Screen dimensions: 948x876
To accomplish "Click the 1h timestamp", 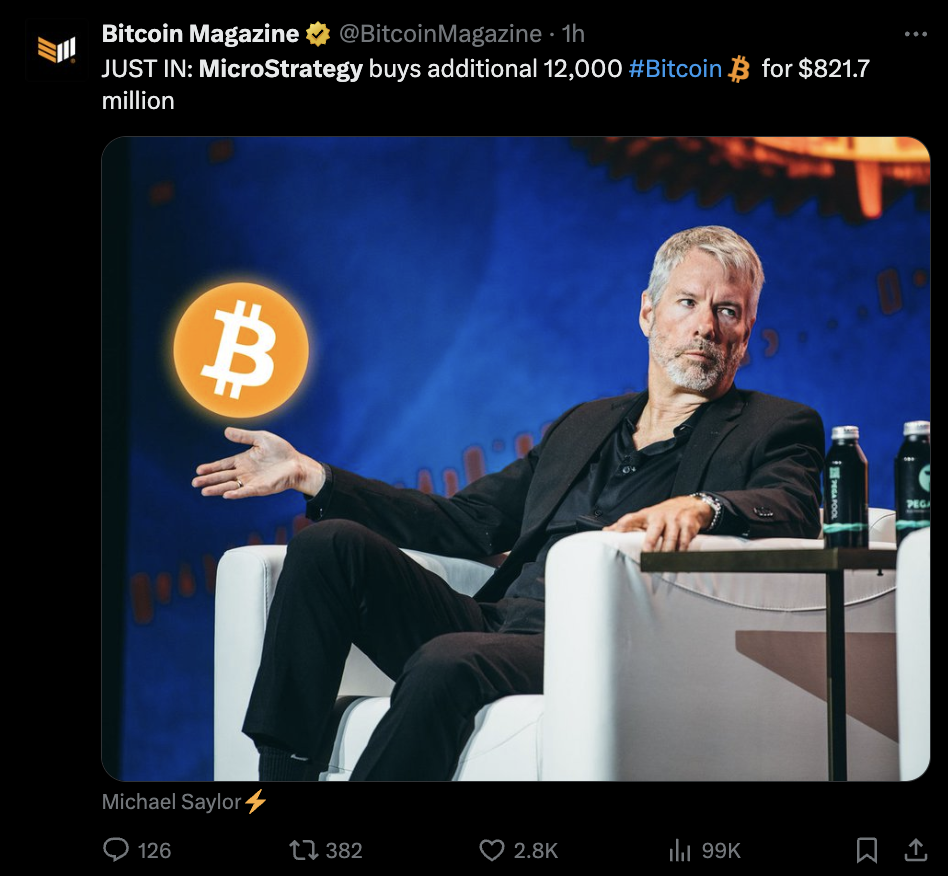I will (x=573, y=34).
